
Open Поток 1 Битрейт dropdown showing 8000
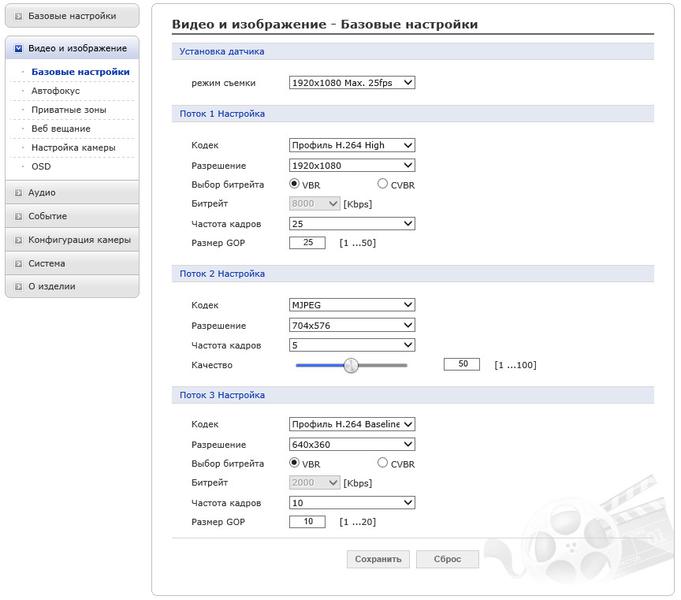(x=314, y=203)
